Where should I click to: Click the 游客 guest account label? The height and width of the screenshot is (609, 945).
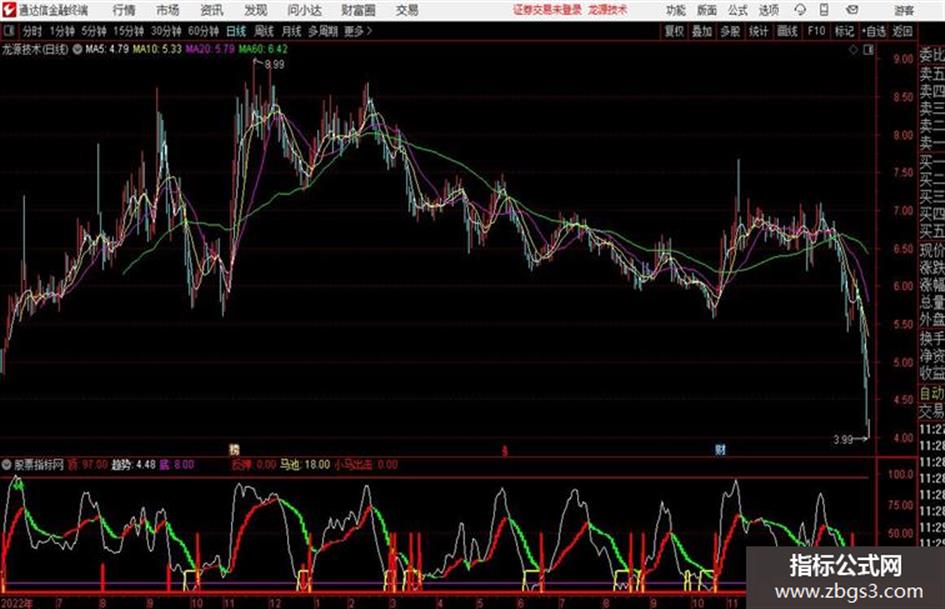pyautogui.click(x=903, y=10)
